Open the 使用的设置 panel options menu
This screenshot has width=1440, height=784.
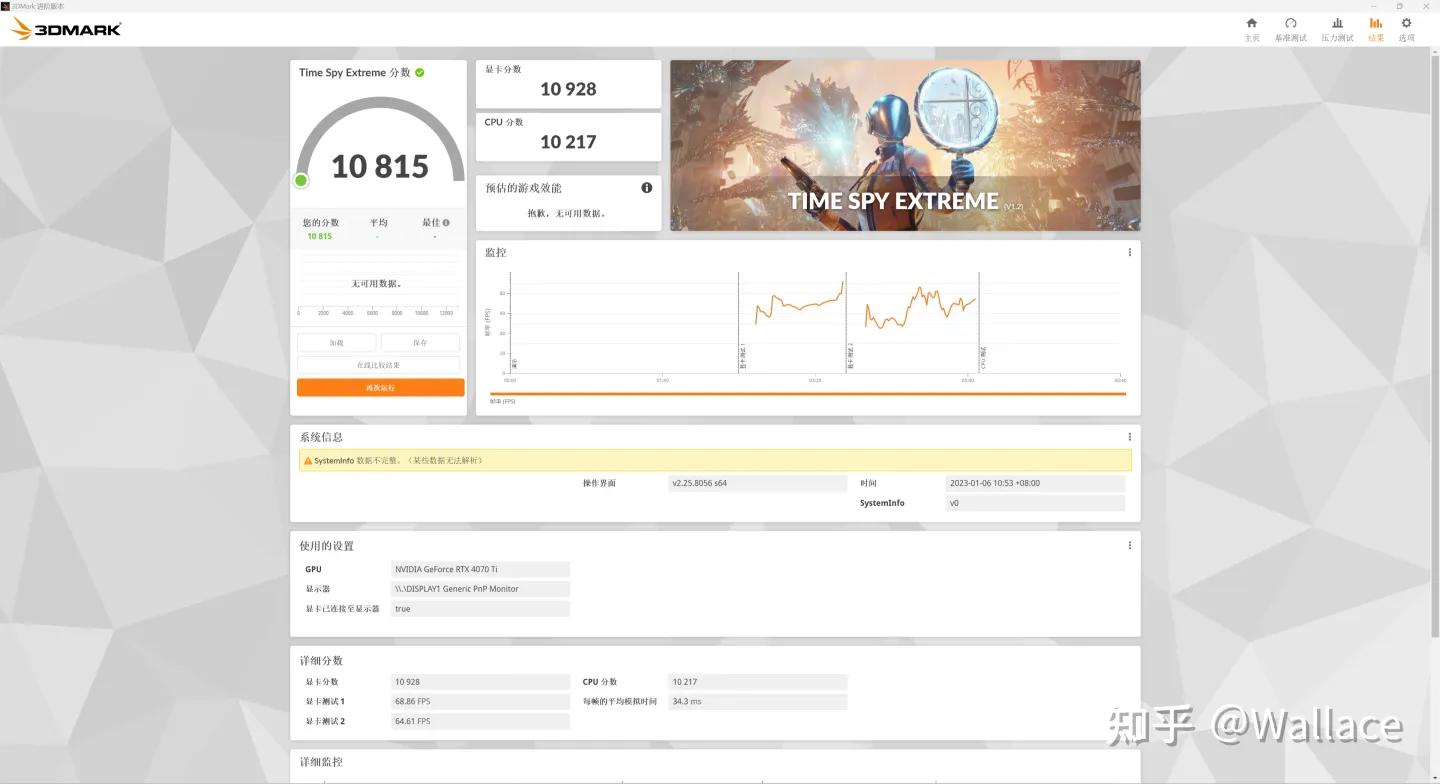pyautogui.click(x=1129, y=545)
